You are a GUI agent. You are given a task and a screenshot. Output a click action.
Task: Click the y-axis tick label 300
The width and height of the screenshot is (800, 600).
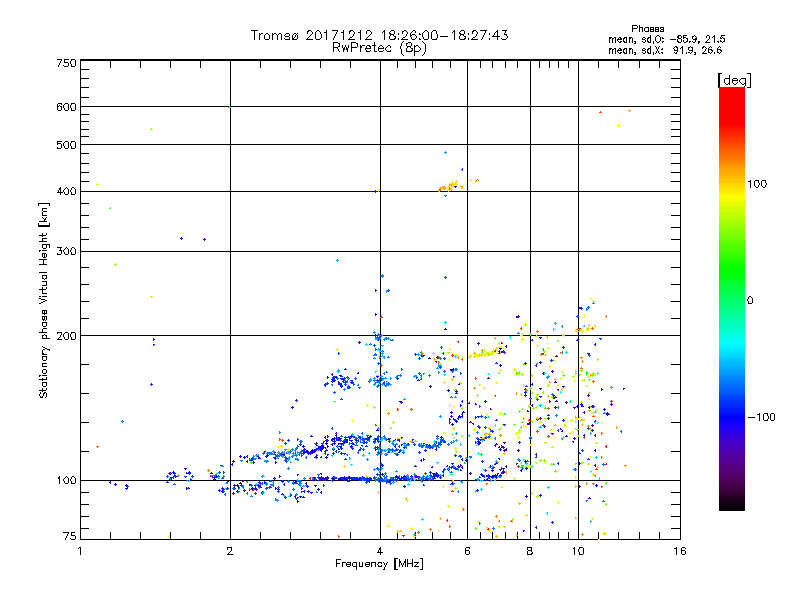(66, 252)
